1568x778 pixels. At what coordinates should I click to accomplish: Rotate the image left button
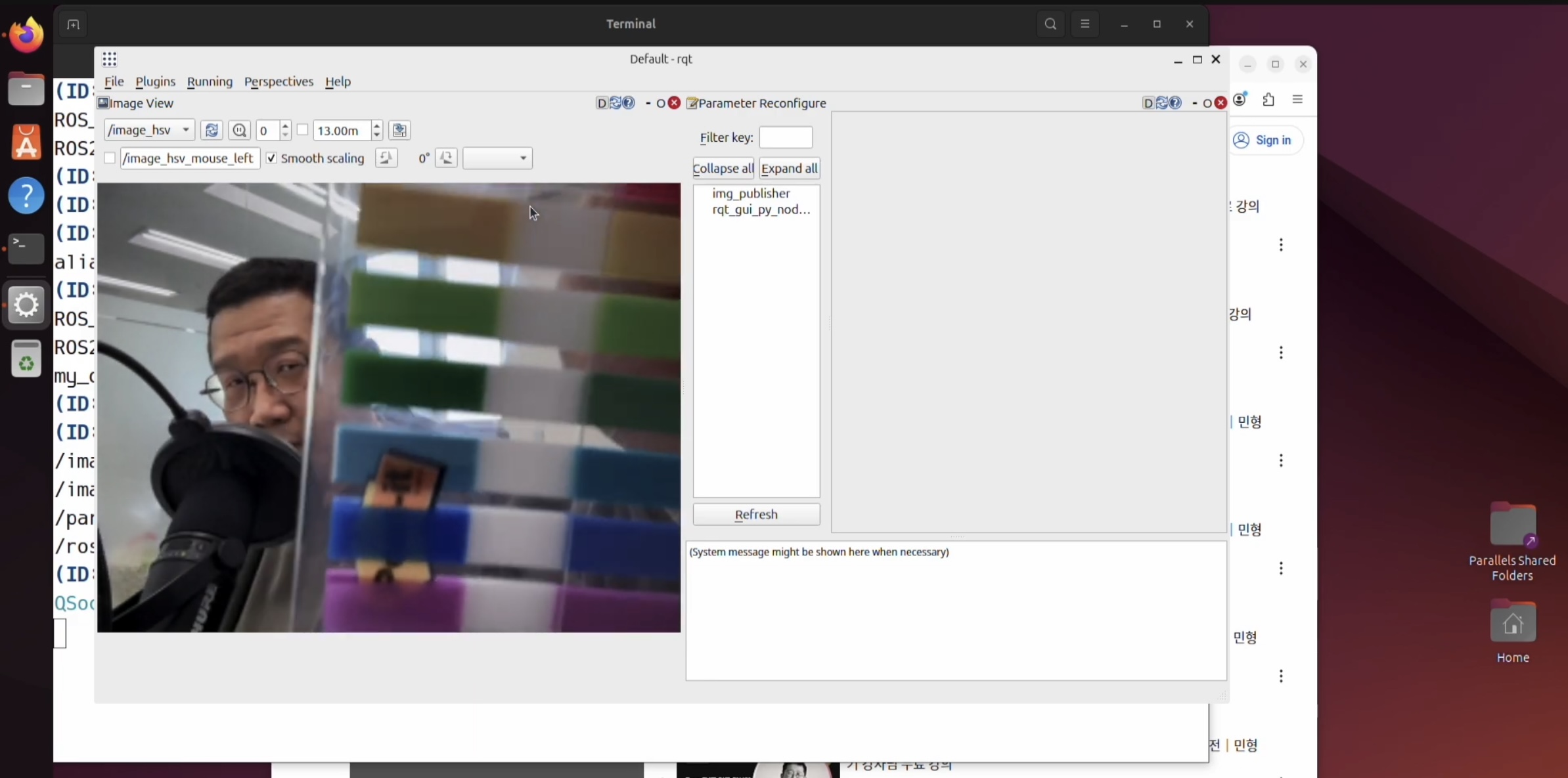386,158
